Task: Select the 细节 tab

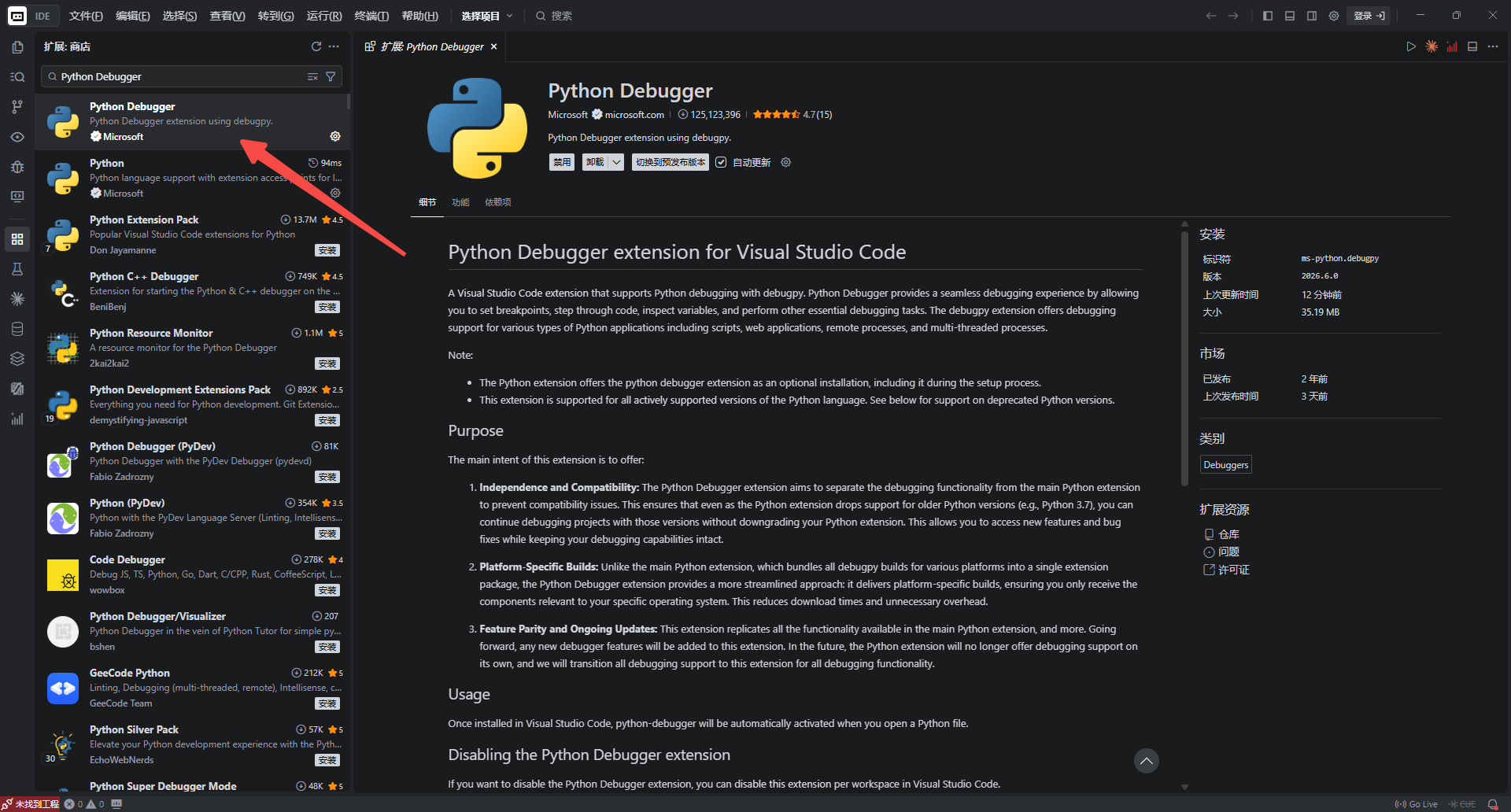Action: [427, 202]
